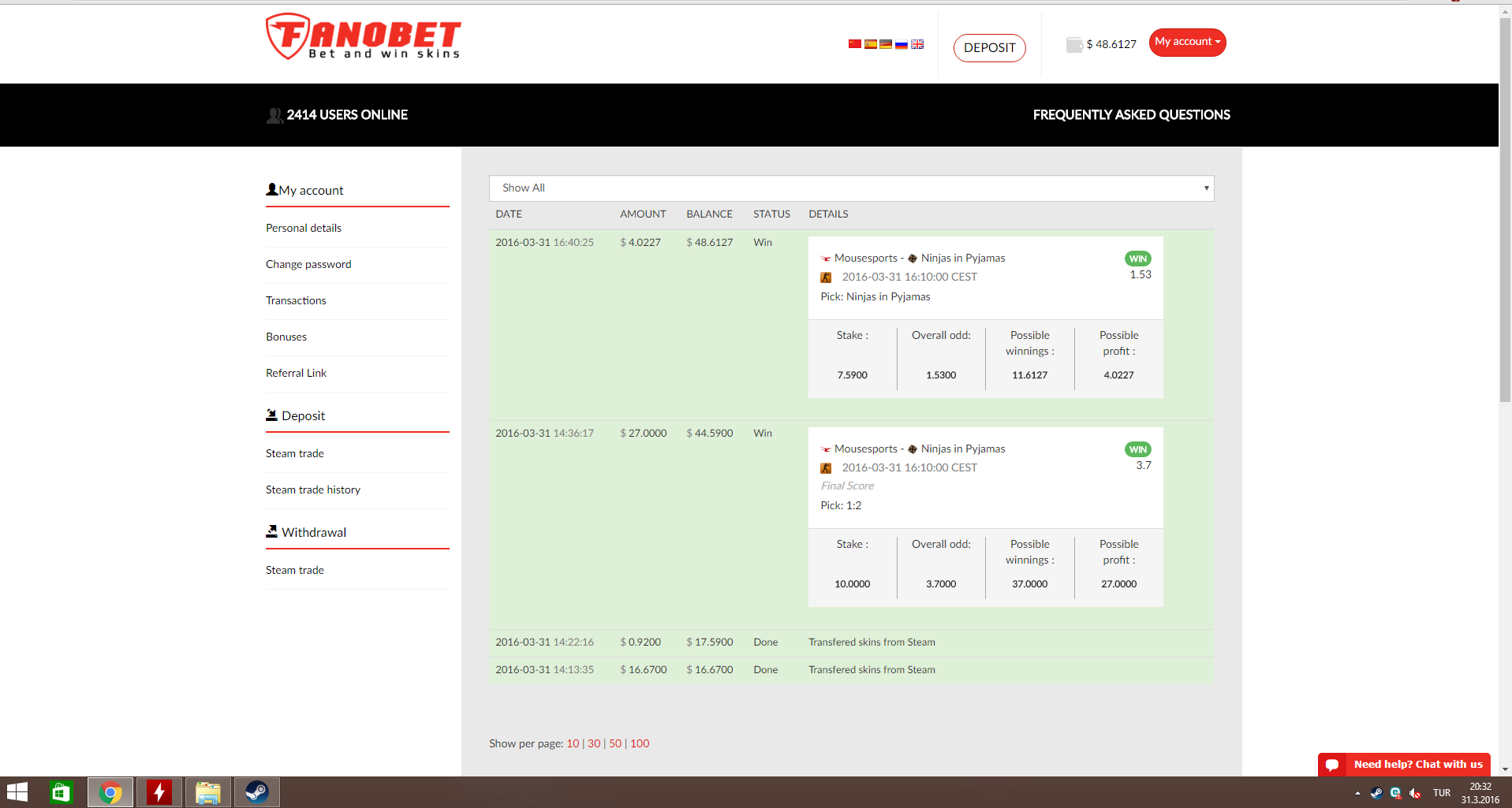Click Ninjas in Pyjamas icon in second bet card
This screenshot has height=808, width=1512.
(x=913, y=449)
